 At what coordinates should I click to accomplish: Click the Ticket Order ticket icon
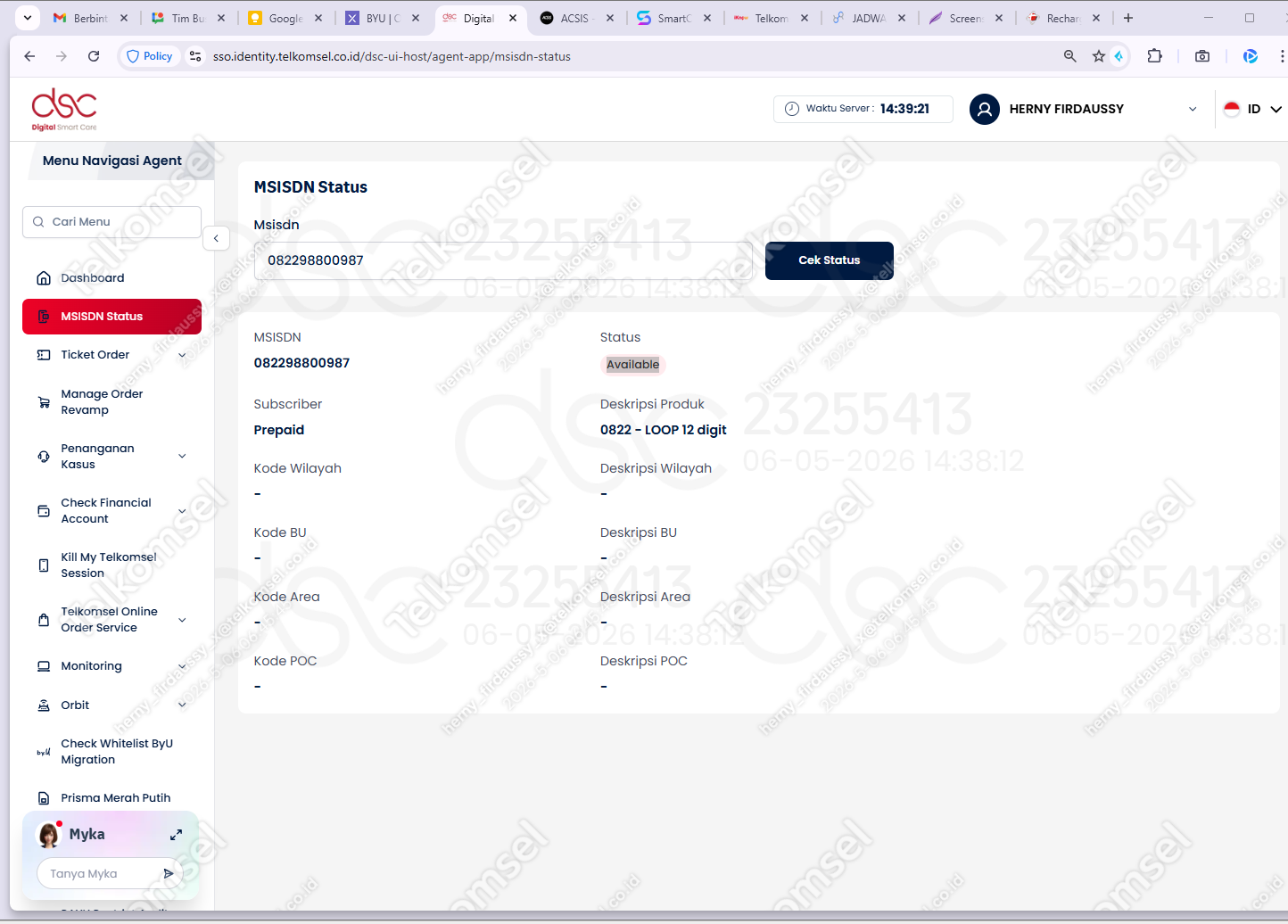pyautogui.click(x=43, y=355)
